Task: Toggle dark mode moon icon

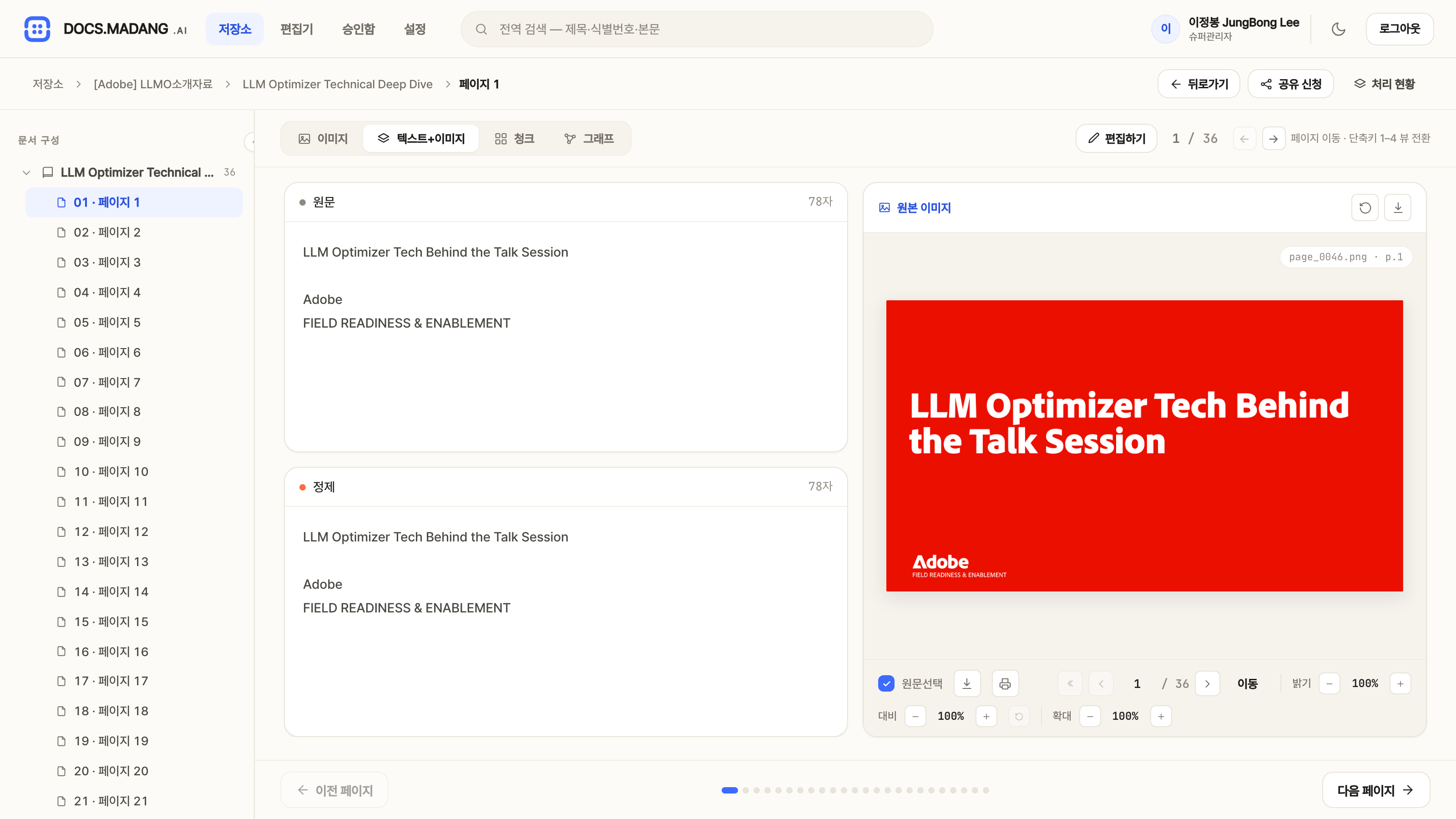Action: click(1339, 29)
